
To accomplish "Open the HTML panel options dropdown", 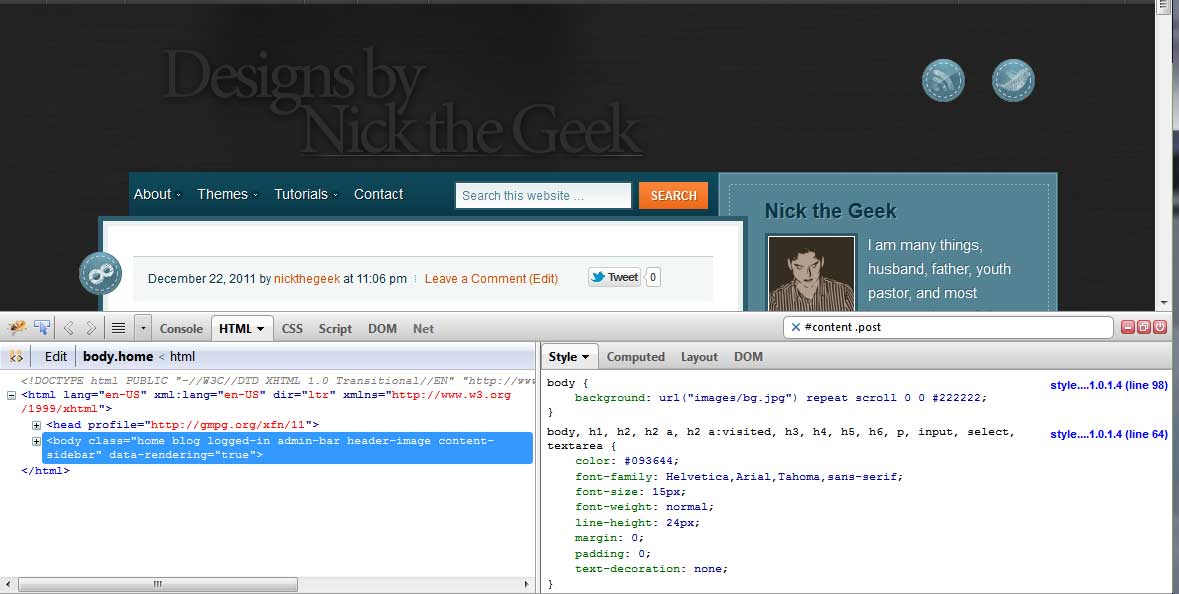I will coord(260,329).
